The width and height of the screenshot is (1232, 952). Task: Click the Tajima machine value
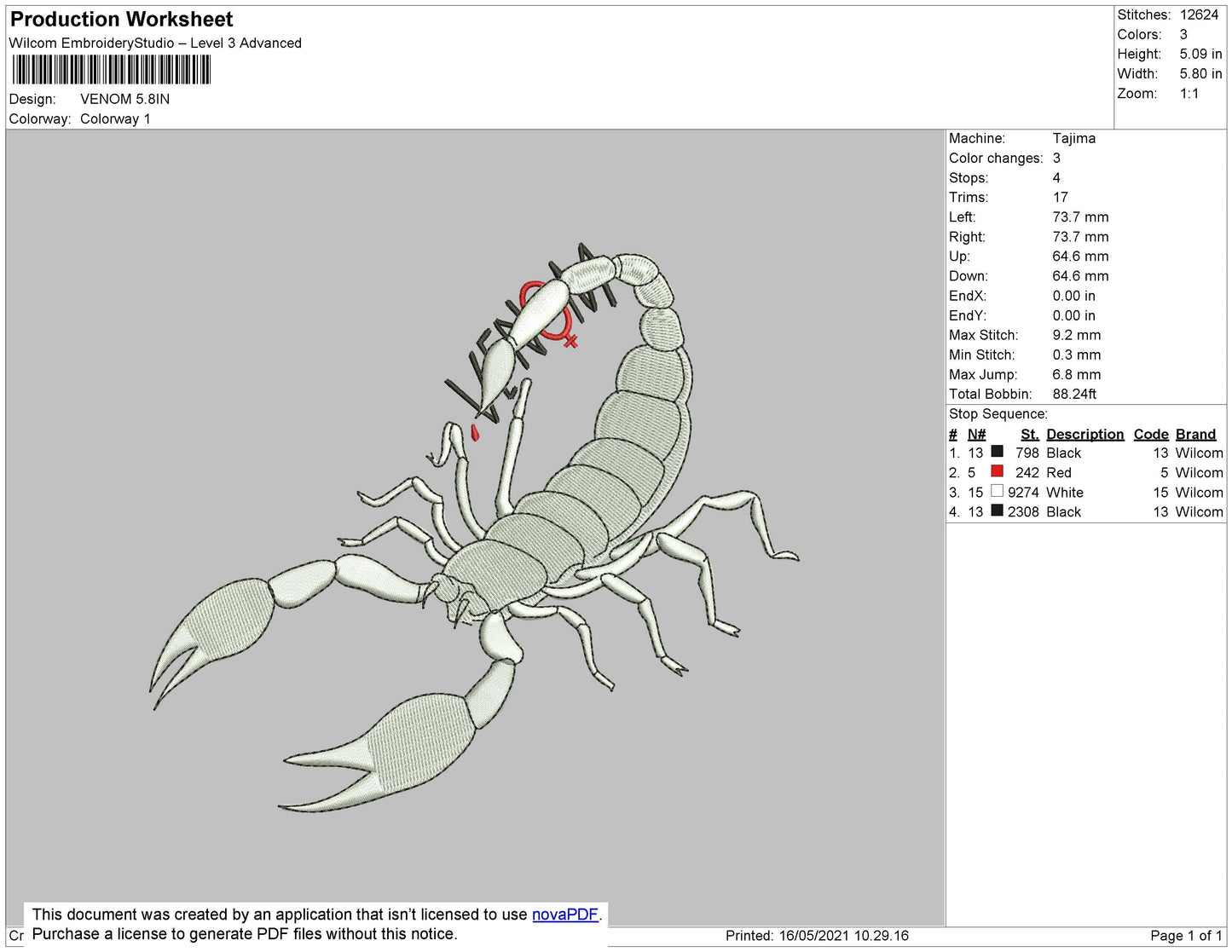(1073, 138)
